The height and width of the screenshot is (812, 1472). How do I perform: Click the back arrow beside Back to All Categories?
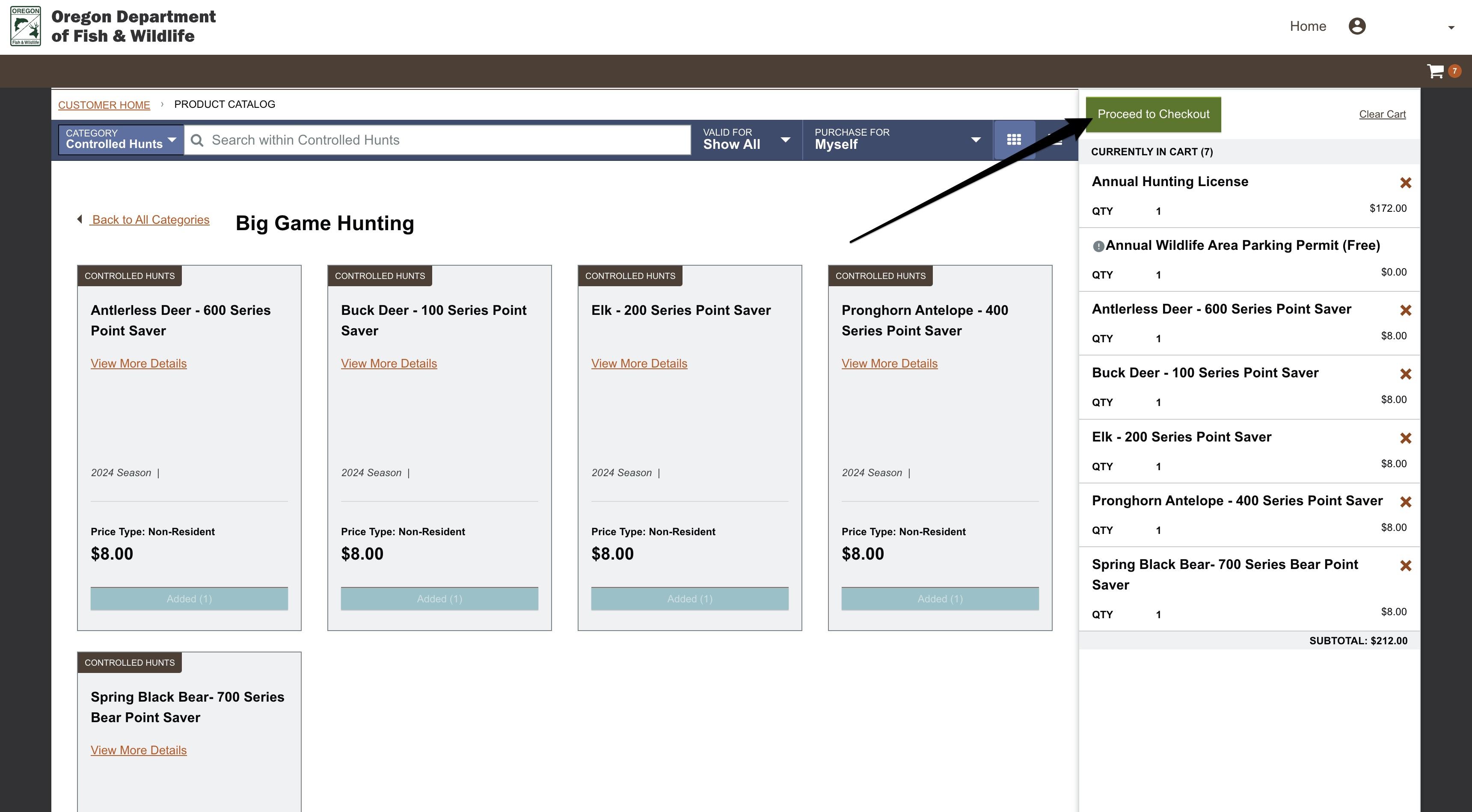[80, 219]
